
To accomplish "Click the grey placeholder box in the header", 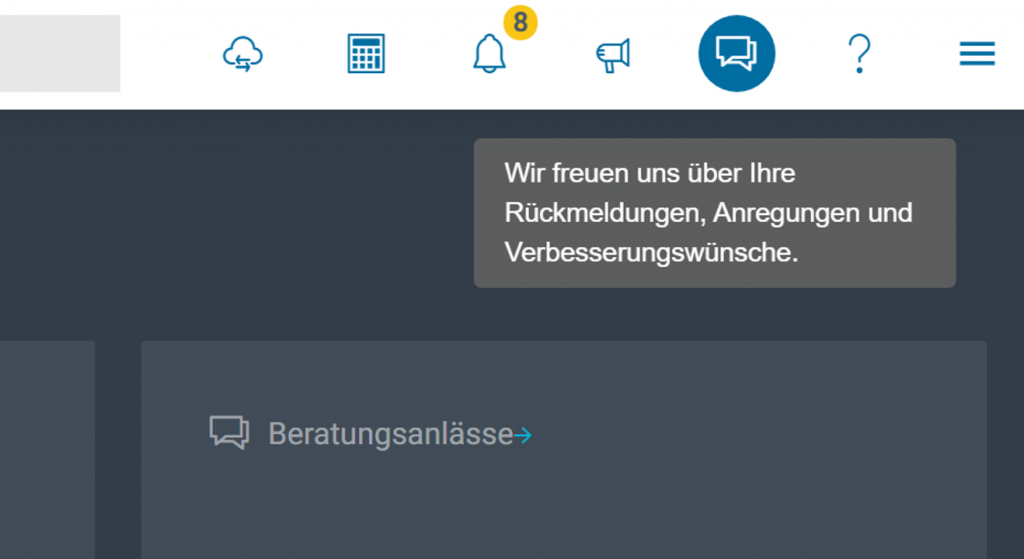I will tap(60, 54).
